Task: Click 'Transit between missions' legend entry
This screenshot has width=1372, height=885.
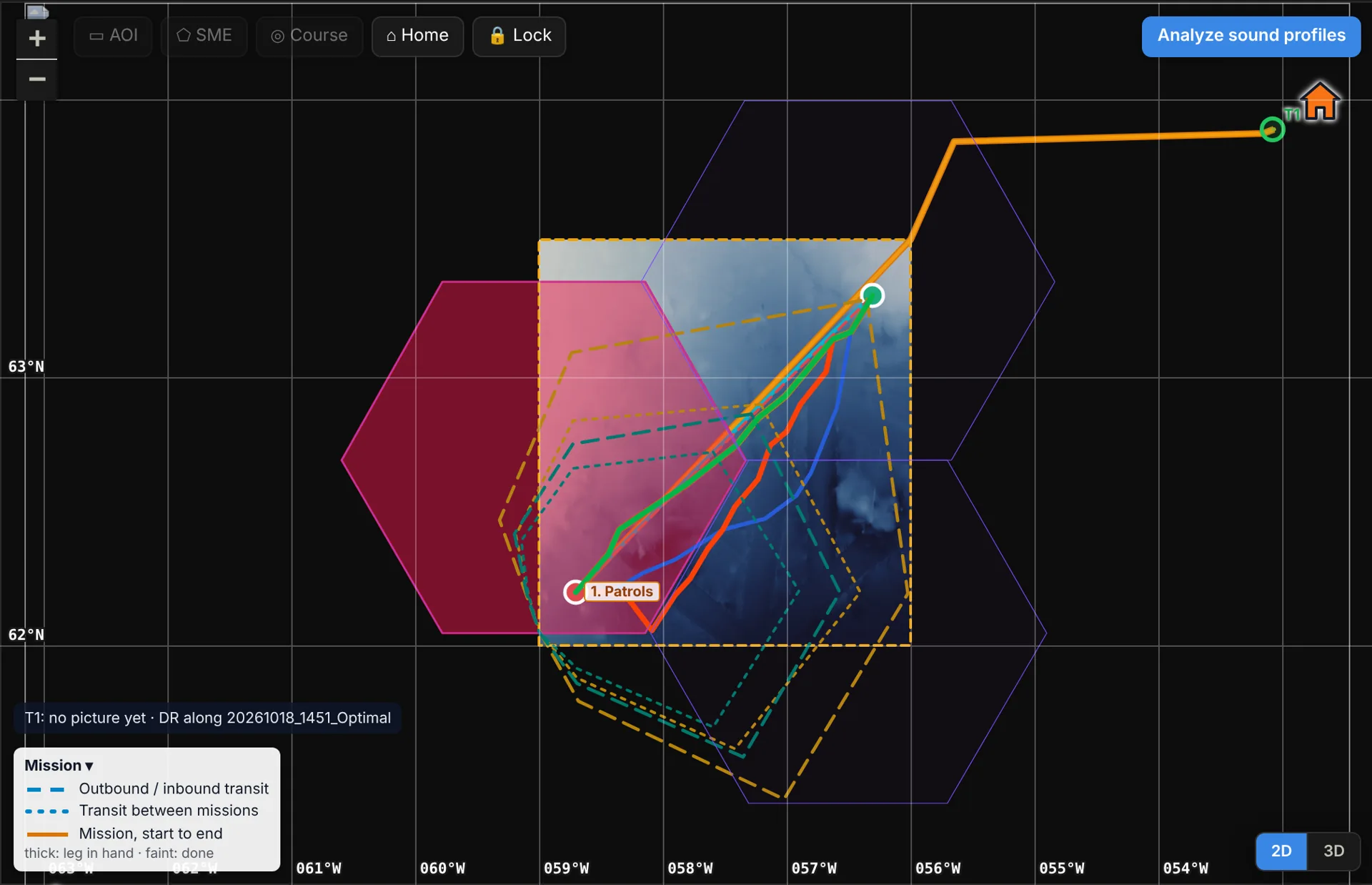Action: [141, 810]
